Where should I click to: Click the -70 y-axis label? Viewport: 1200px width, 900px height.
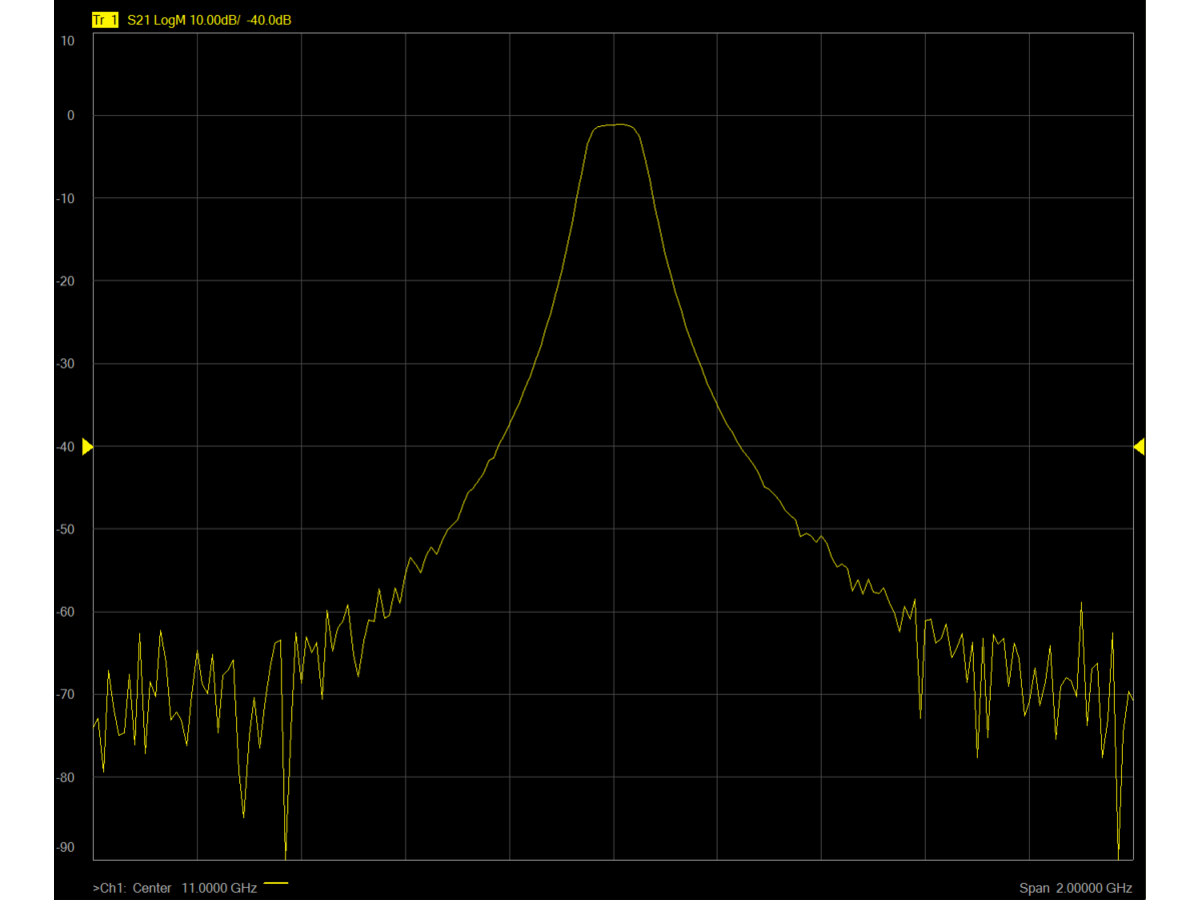66,694
